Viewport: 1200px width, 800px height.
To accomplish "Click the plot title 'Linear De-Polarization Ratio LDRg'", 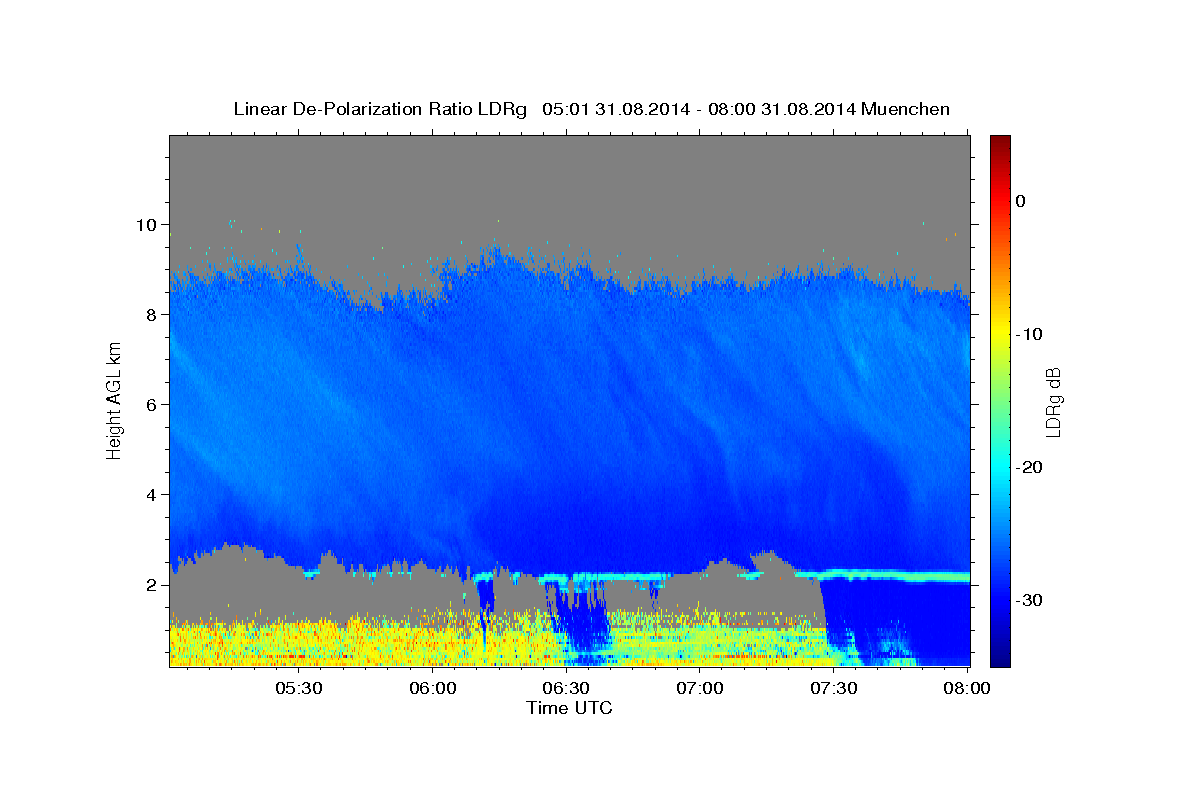I will point(379,109).
